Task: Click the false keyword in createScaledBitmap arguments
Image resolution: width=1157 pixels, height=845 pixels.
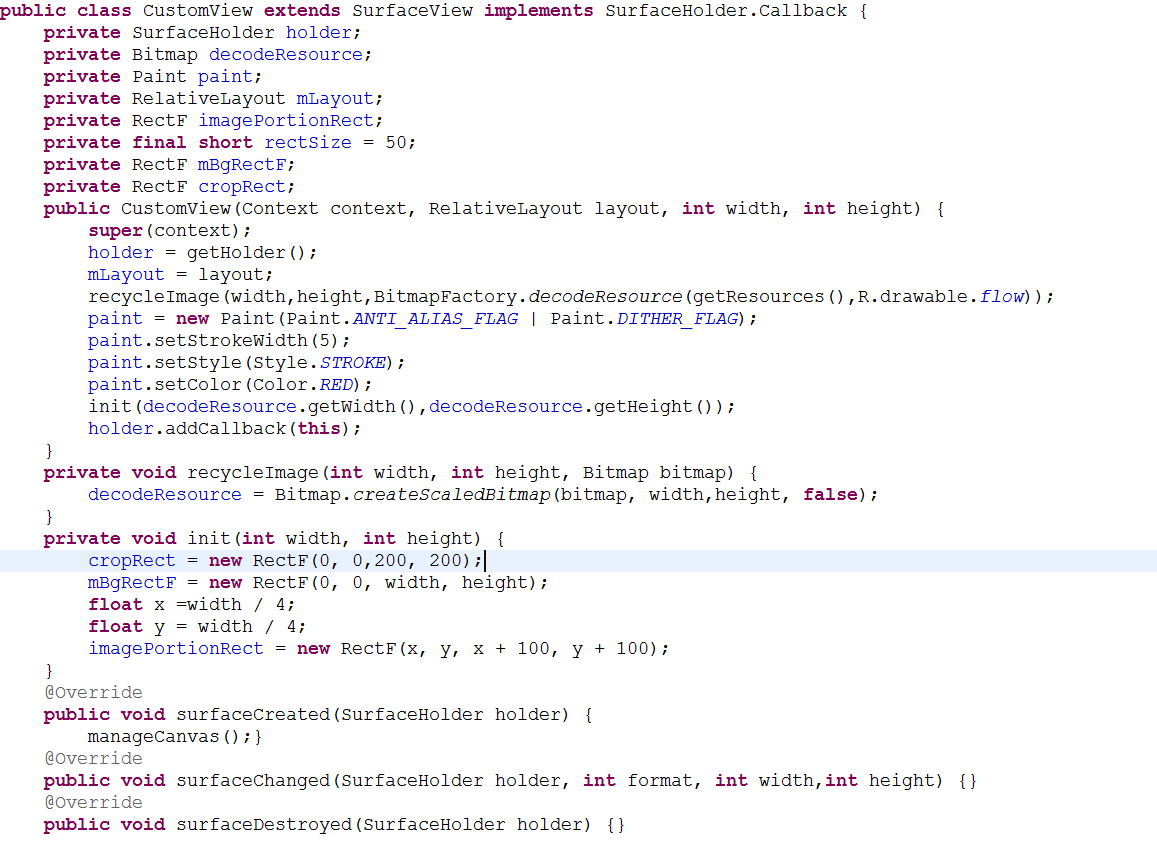Action: point(830,495)
